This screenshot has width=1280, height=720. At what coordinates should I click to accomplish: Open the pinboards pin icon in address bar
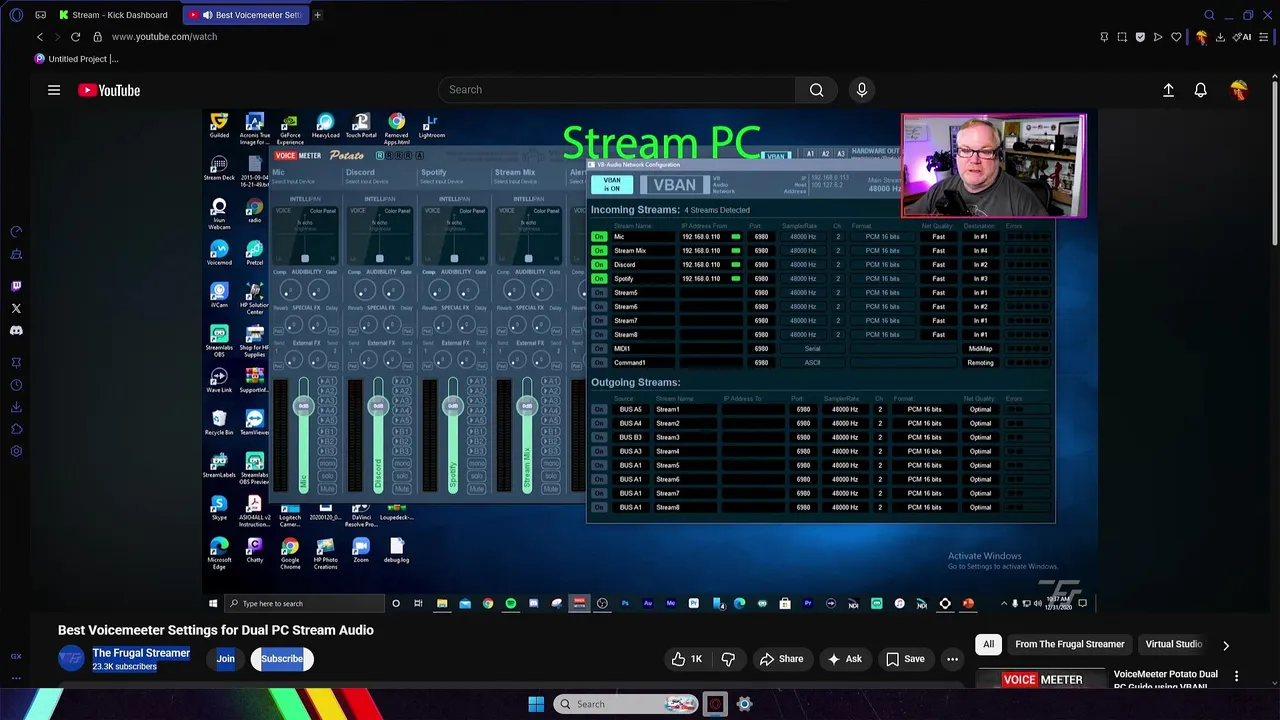point(1104,37)
